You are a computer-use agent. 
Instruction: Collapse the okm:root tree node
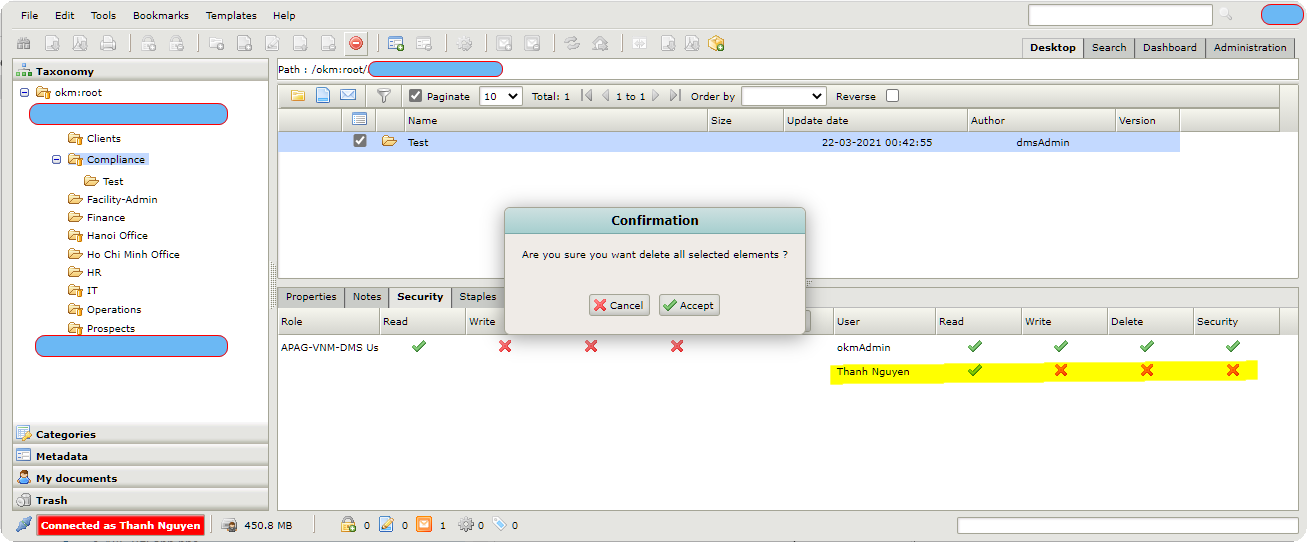pyautogui.click(x=24, y=92)
